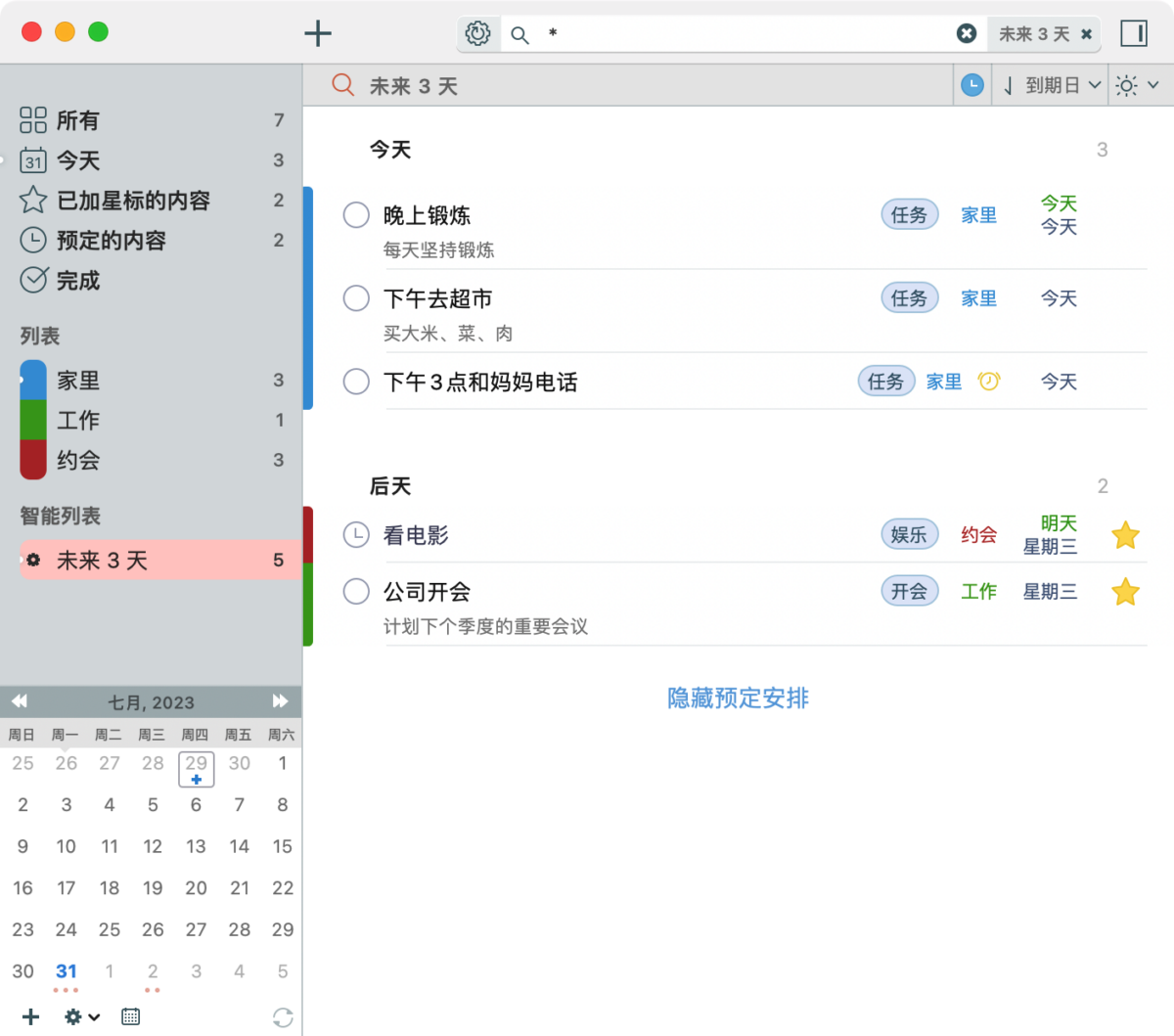Toggle star on 看电影 task
The image size is (1174, 1036).
[1126, 535]
